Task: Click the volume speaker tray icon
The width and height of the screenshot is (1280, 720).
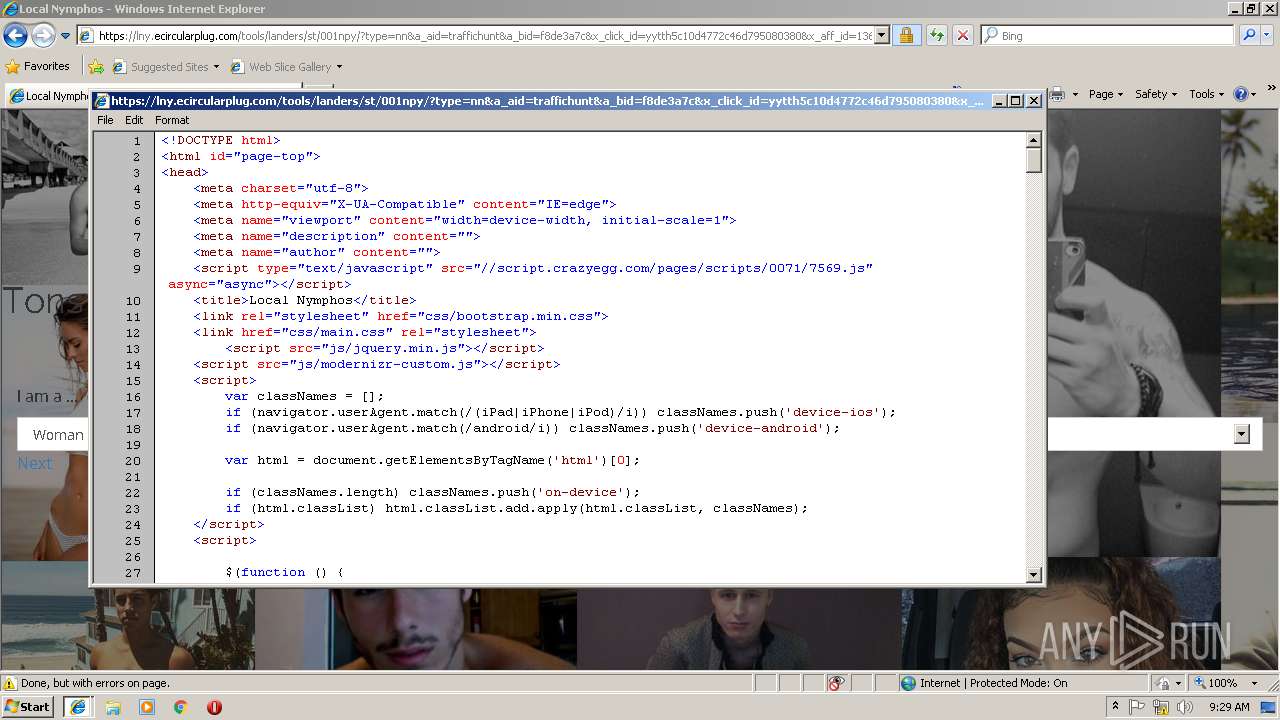Action: tap(1185, 707)
